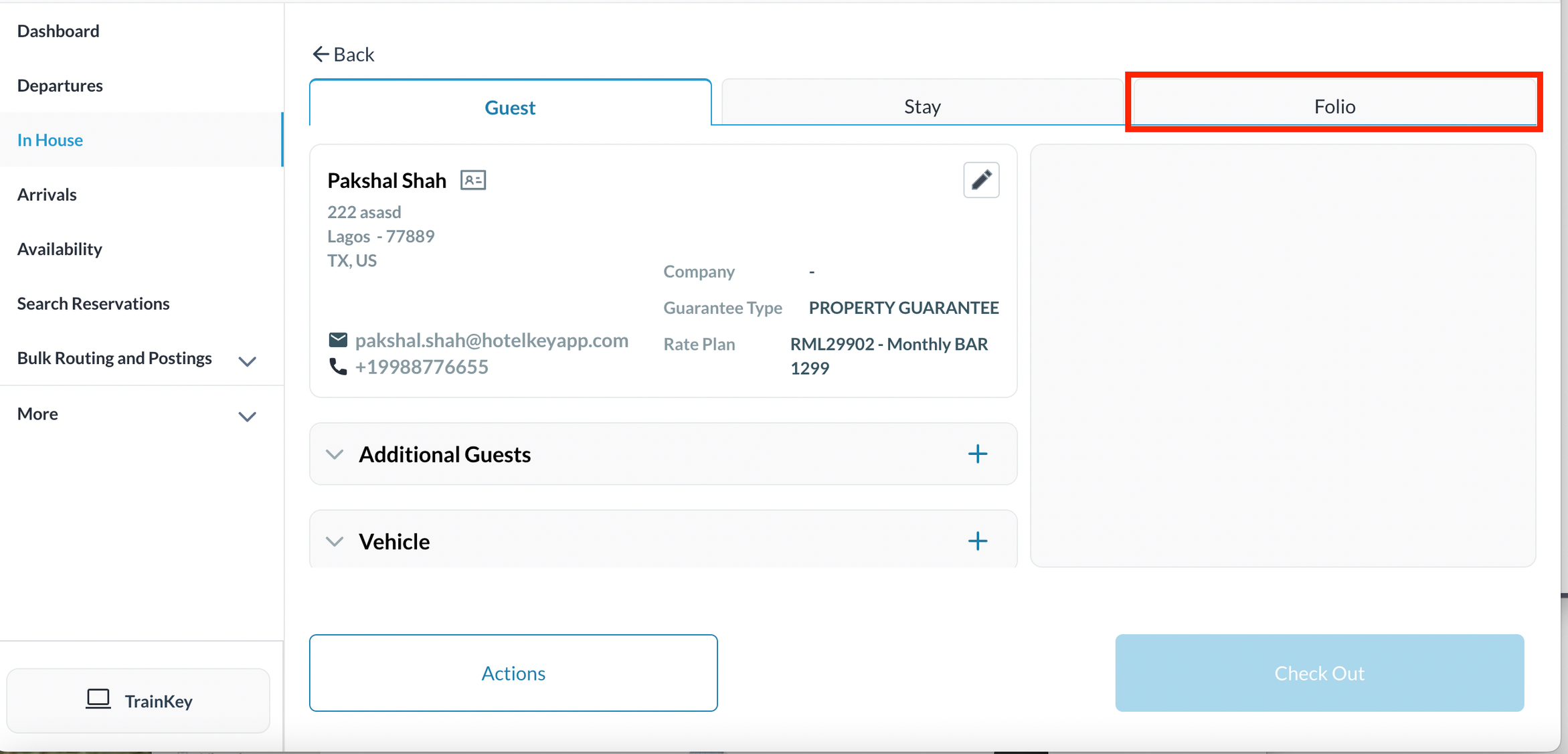The height and width of the screenshot is (754, 1568).
Task: Expand Bulk Routing and Postings menu
Action: click(247, 361)
